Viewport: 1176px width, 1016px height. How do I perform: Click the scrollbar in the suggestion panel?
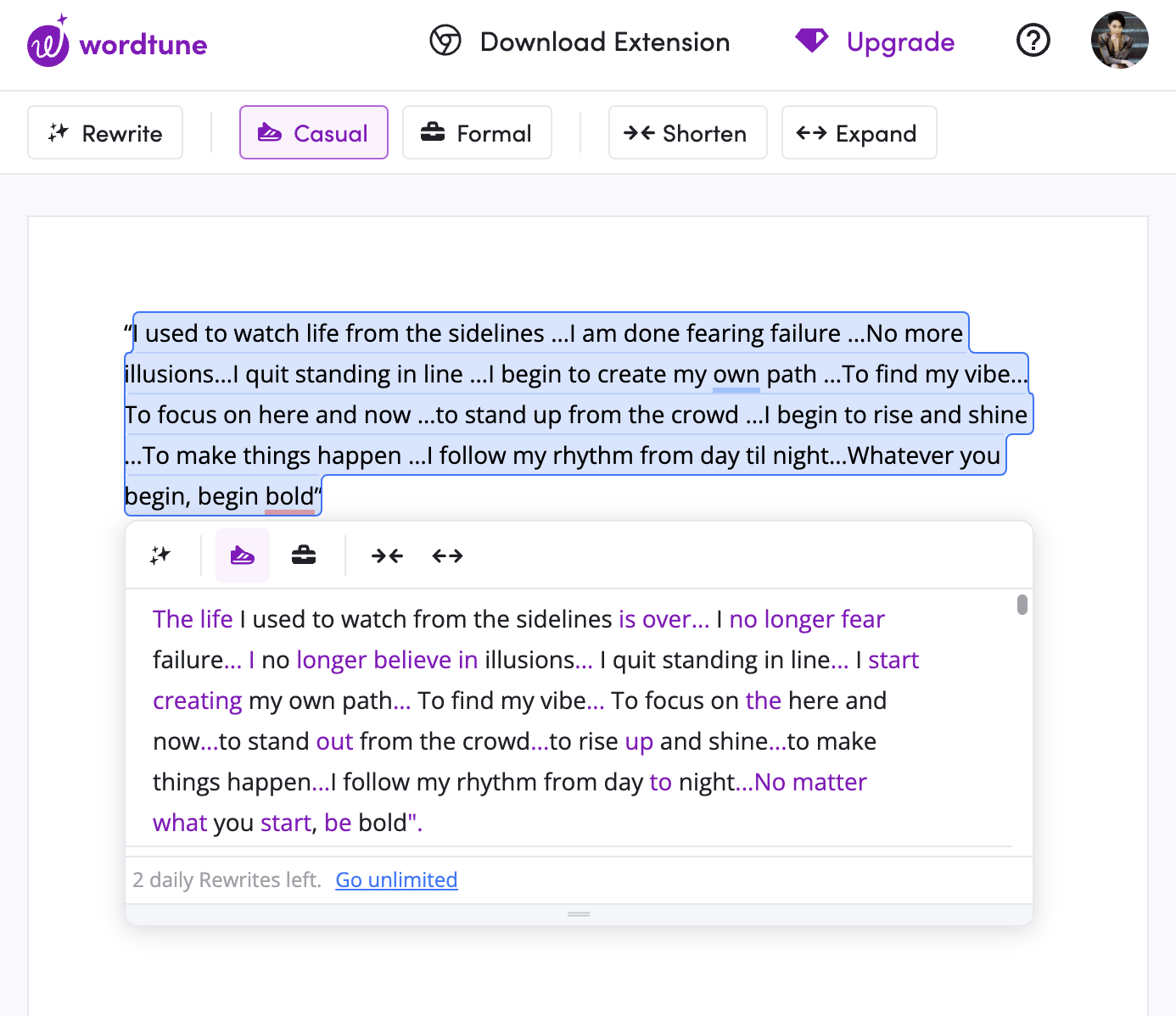(1022, 606)
